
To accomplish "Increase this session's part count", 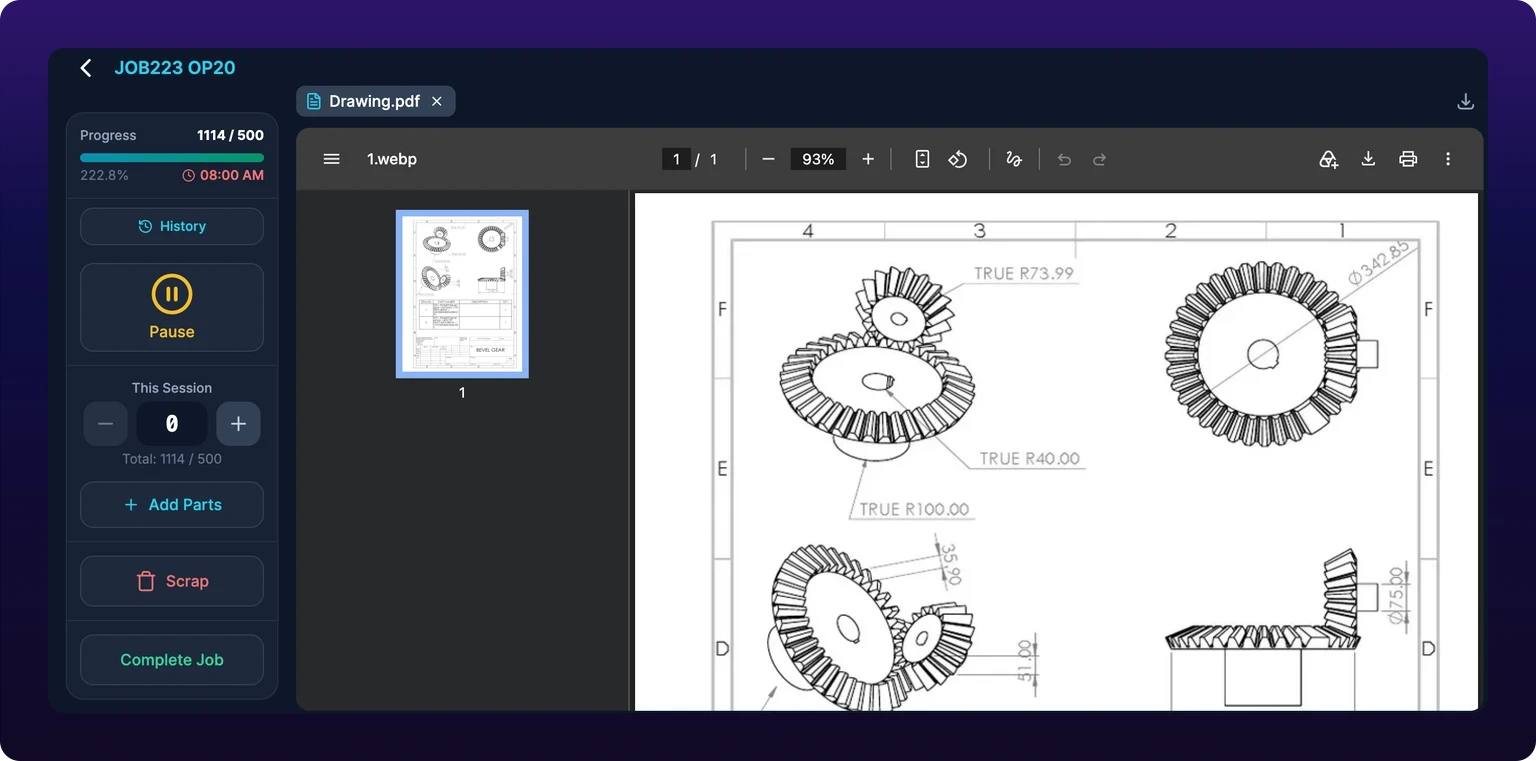I will 238,424.
